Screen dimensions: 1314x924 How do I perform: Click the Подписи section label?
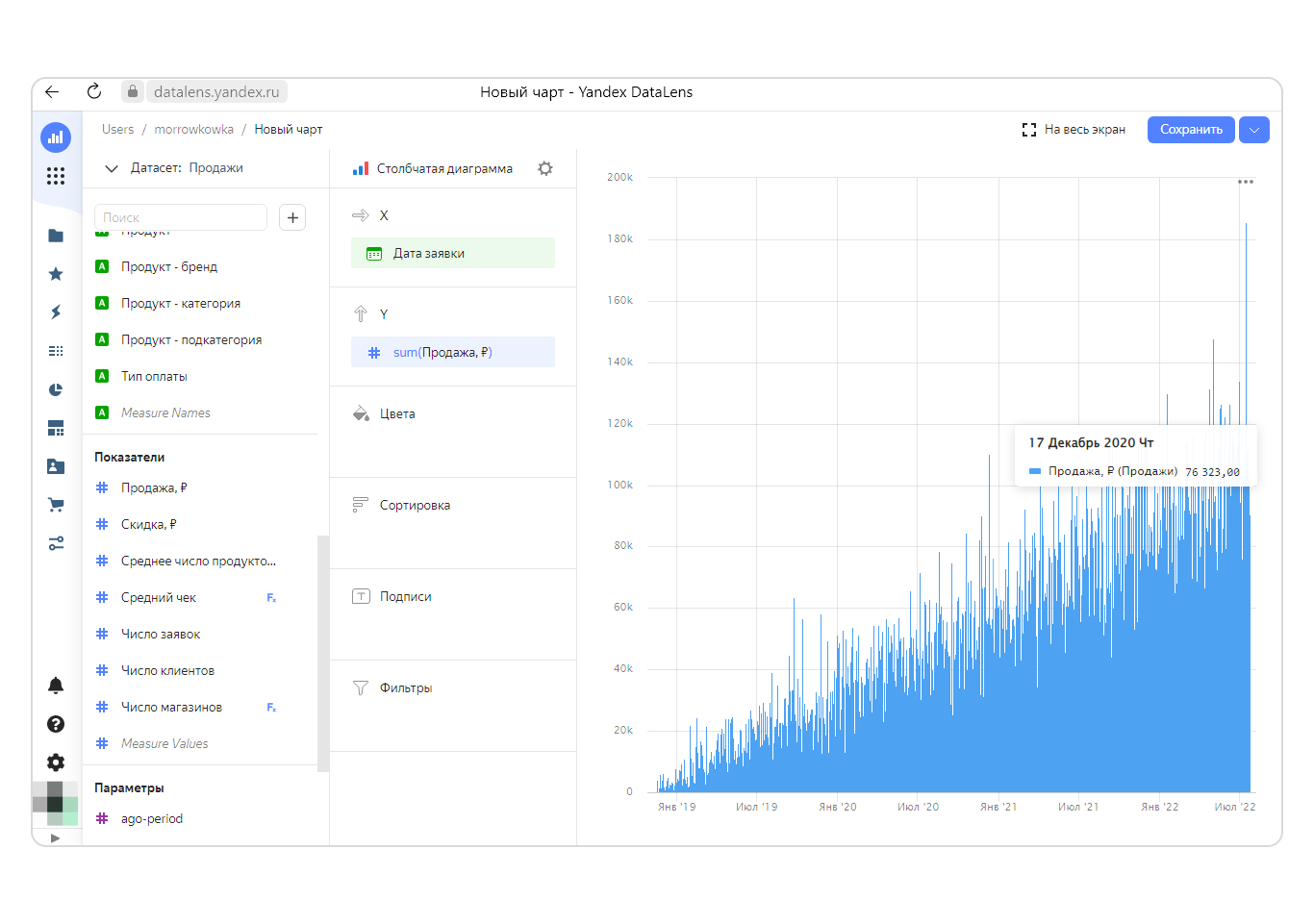click(405, 596)
